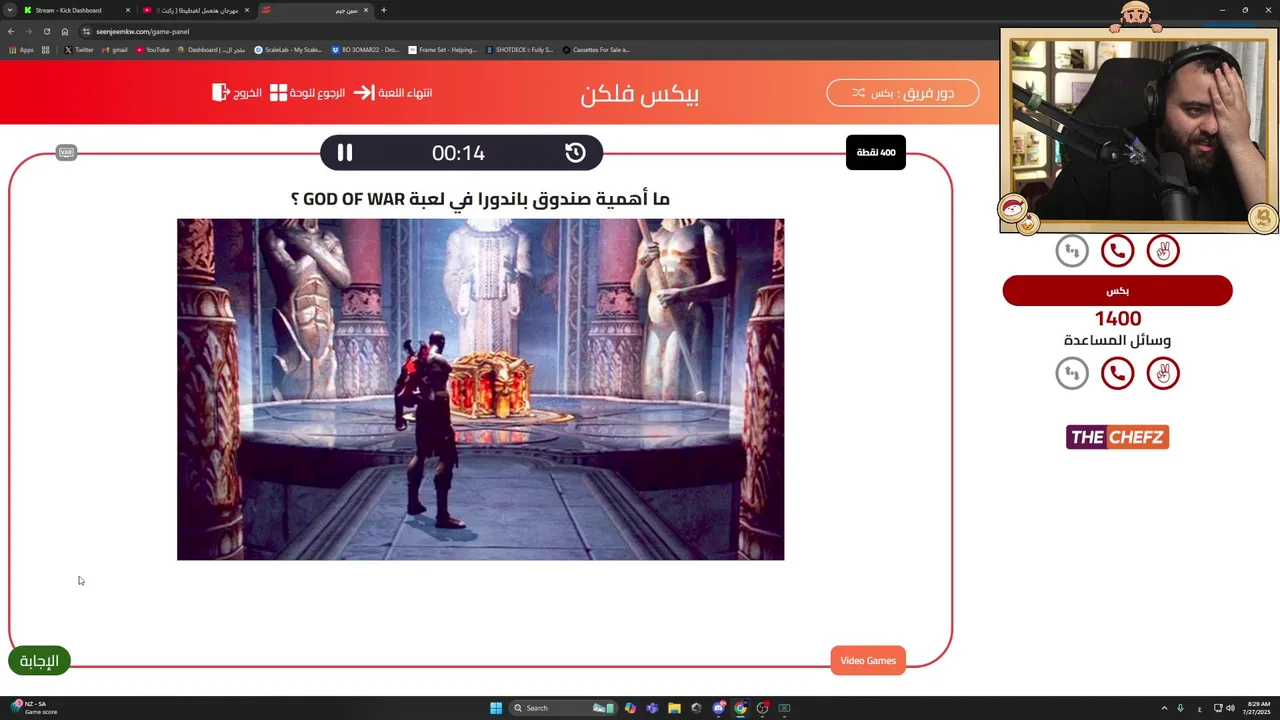Open the tab search dropdown arrow
The width and height of the screenshot is (1280, 720).
[x=9, y=10]
